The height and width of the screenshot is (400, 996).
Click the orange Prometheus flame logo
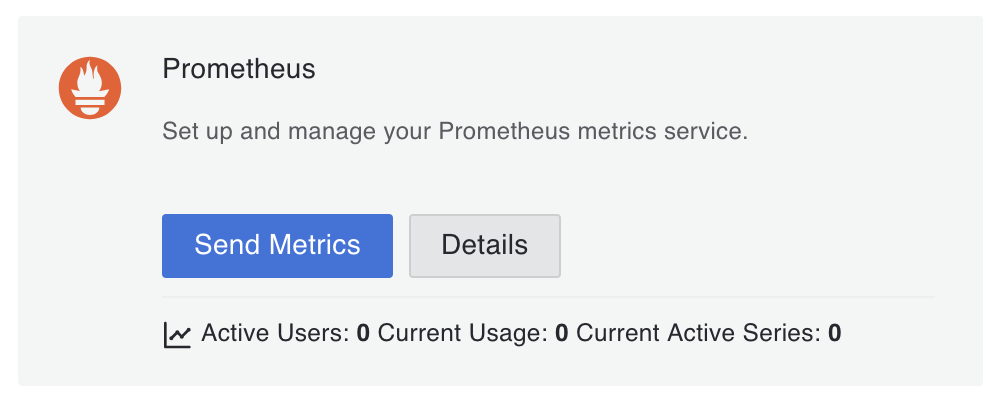point(90,88)
